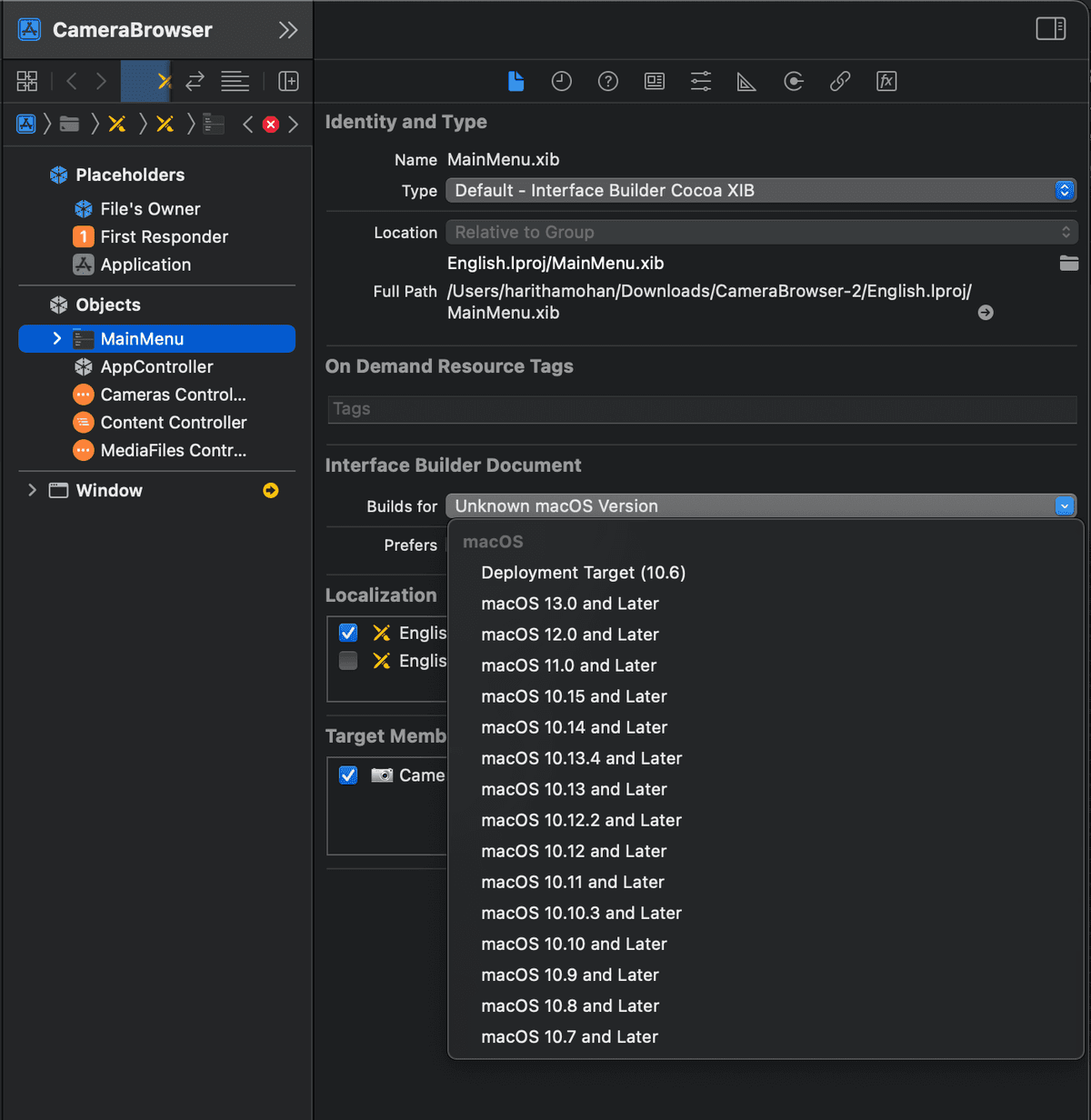The width and height of the screenshot is (1091, 1120).
Task: Open the Size inspector tab
Action: (x=746, y=82)
